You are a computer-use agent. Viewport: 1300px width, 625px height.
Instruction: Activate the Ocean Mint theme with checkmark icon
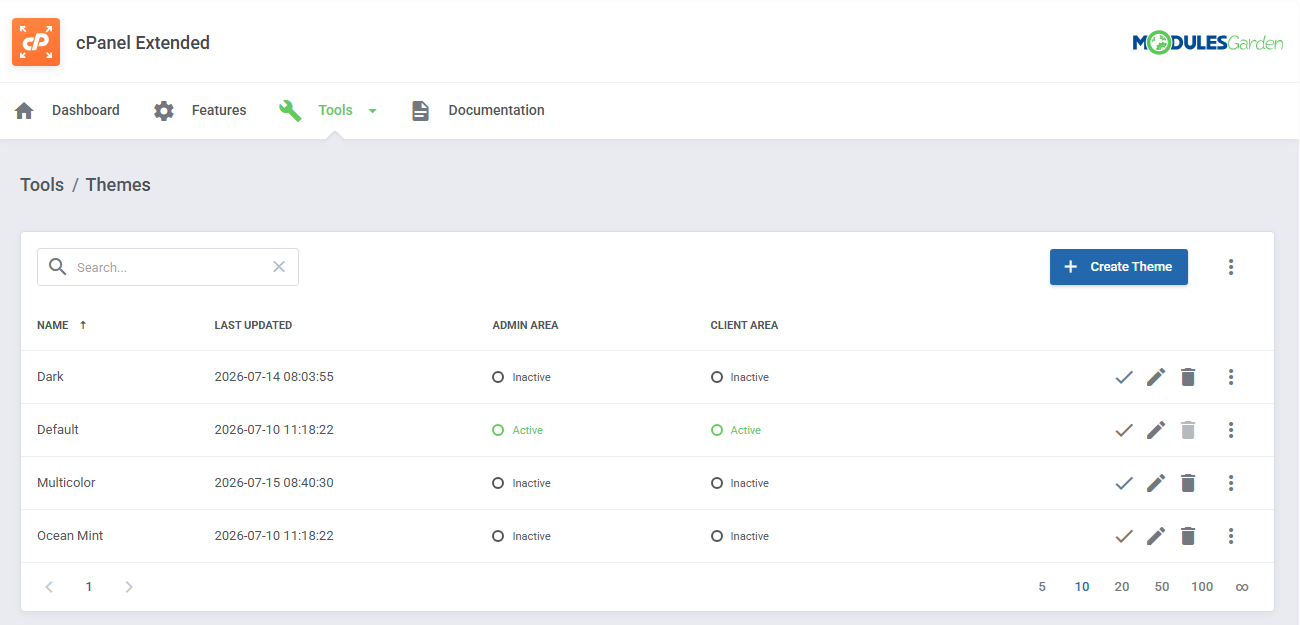click(x=1124, y=536)
